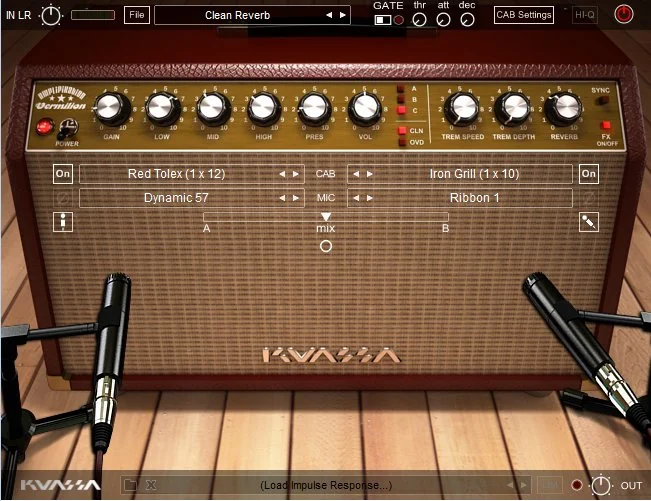Click the PRES knob
651x501 pixels.
coord(314,108)
